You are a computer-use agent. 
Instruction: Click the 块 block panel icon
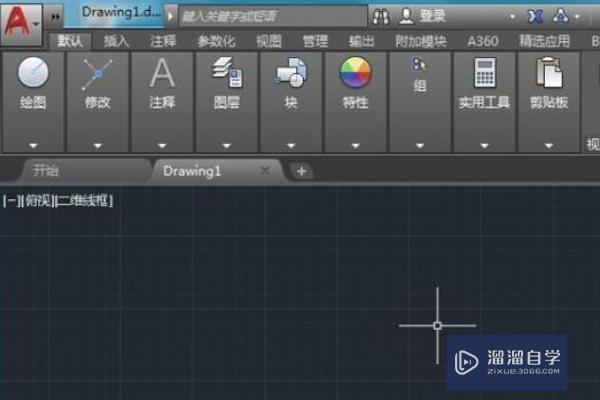(x=291, y=72)
